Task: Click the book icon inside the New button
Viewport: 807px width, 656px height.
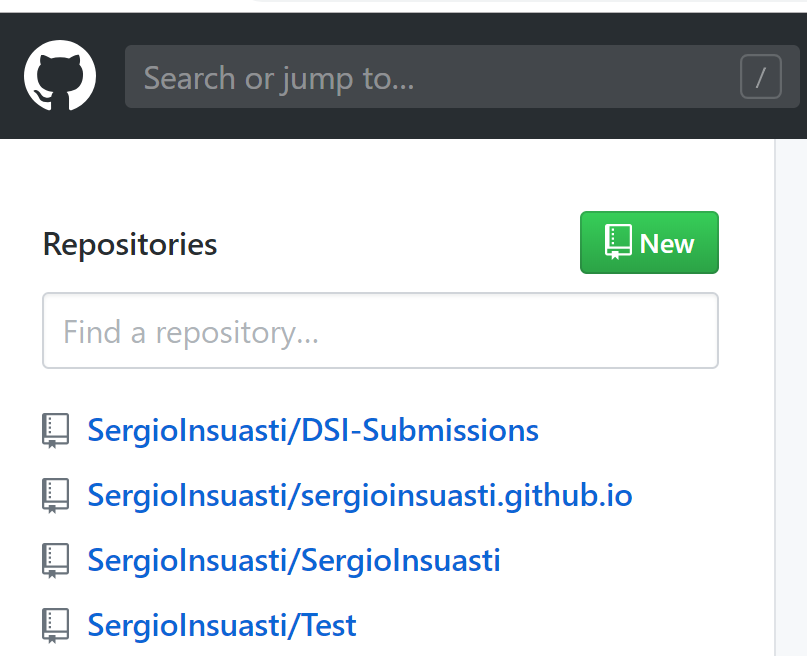Action: [x=618, y=240]
